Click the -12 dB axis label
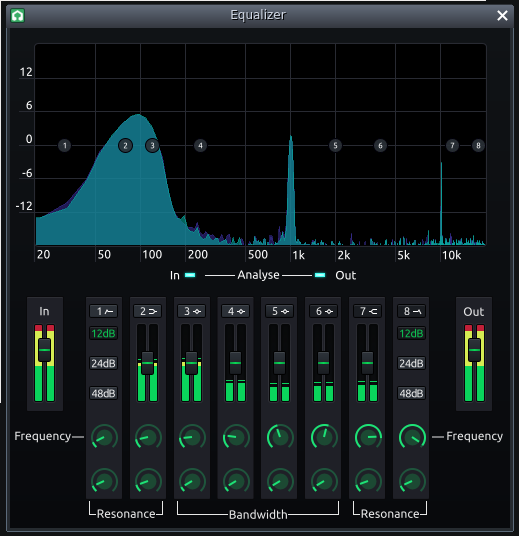The width and height of the screenshot is (519, 536). point(24,206)
